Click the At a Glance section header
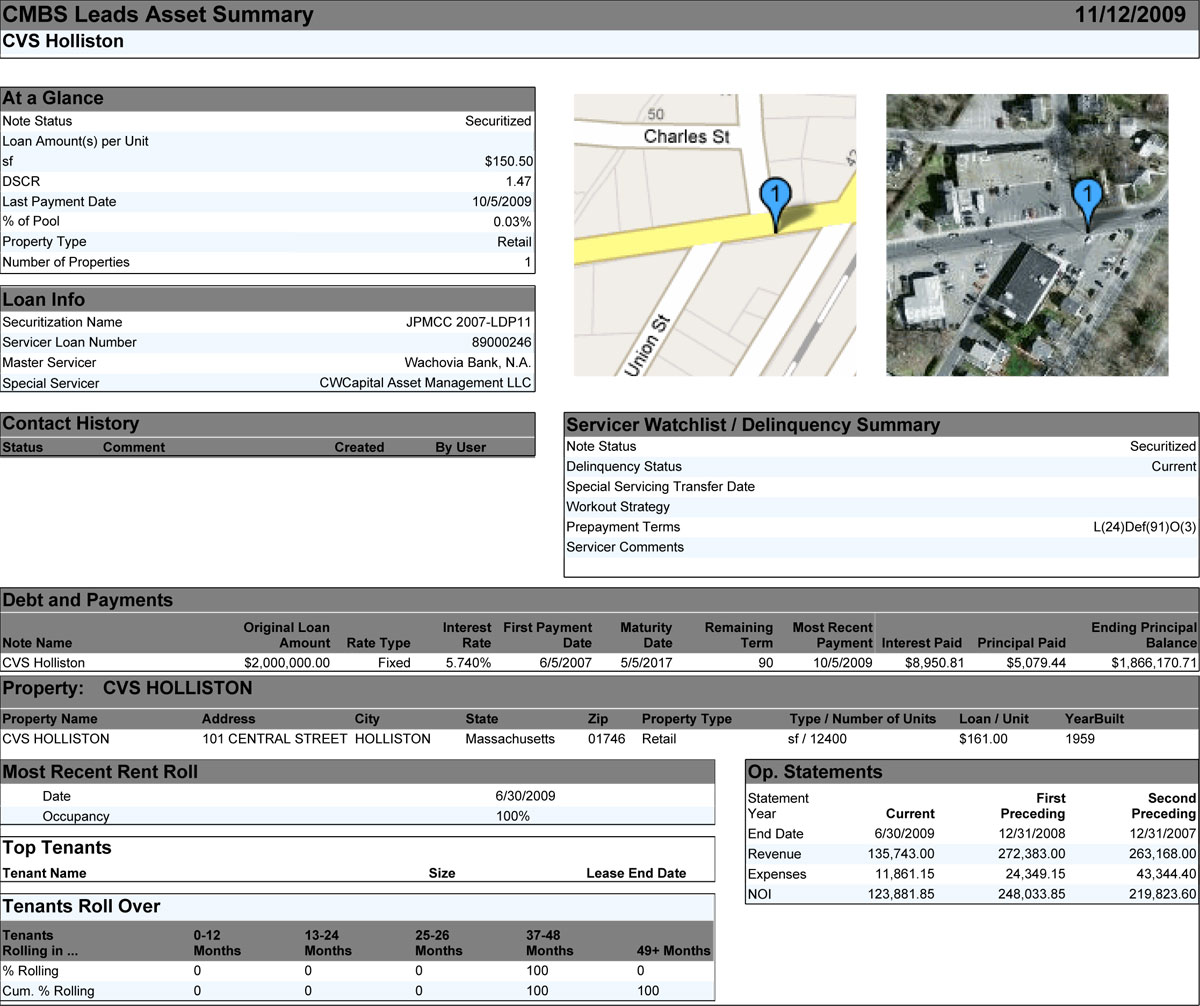This screenshot has height=1006, width=1200. 268,98
